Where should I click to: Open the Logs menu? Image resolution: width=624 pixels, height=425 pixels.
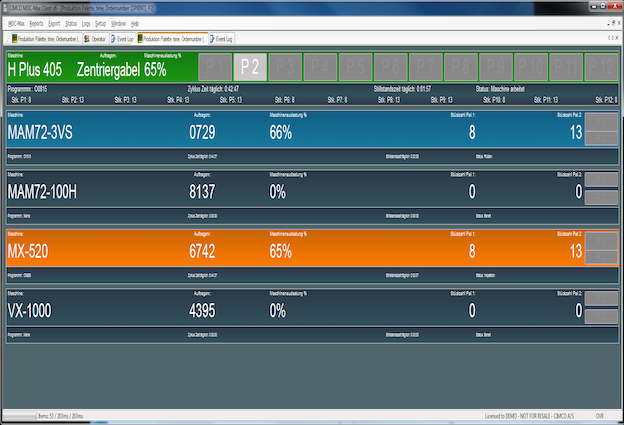86,24
